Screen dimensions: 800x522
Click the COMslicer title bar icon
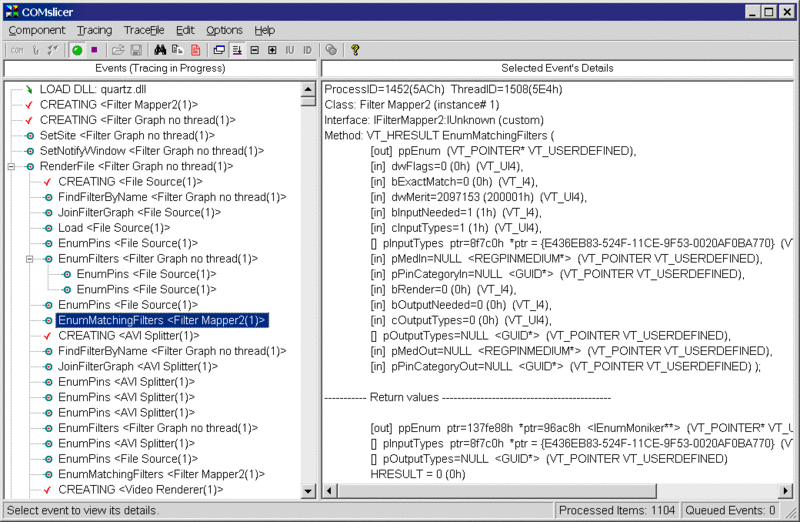tap(12, 11)
